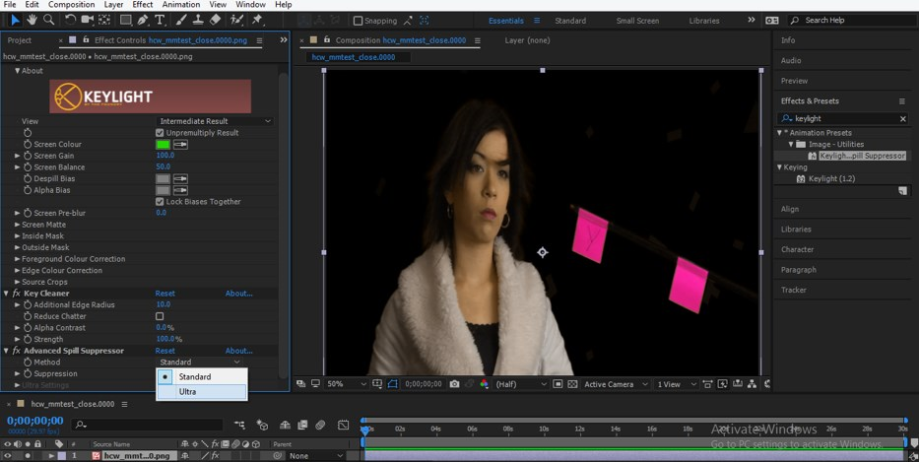Viewport: 919px width, 462px height.
Task: Choose Standard from Method list
Action: (x=202, y=377)
